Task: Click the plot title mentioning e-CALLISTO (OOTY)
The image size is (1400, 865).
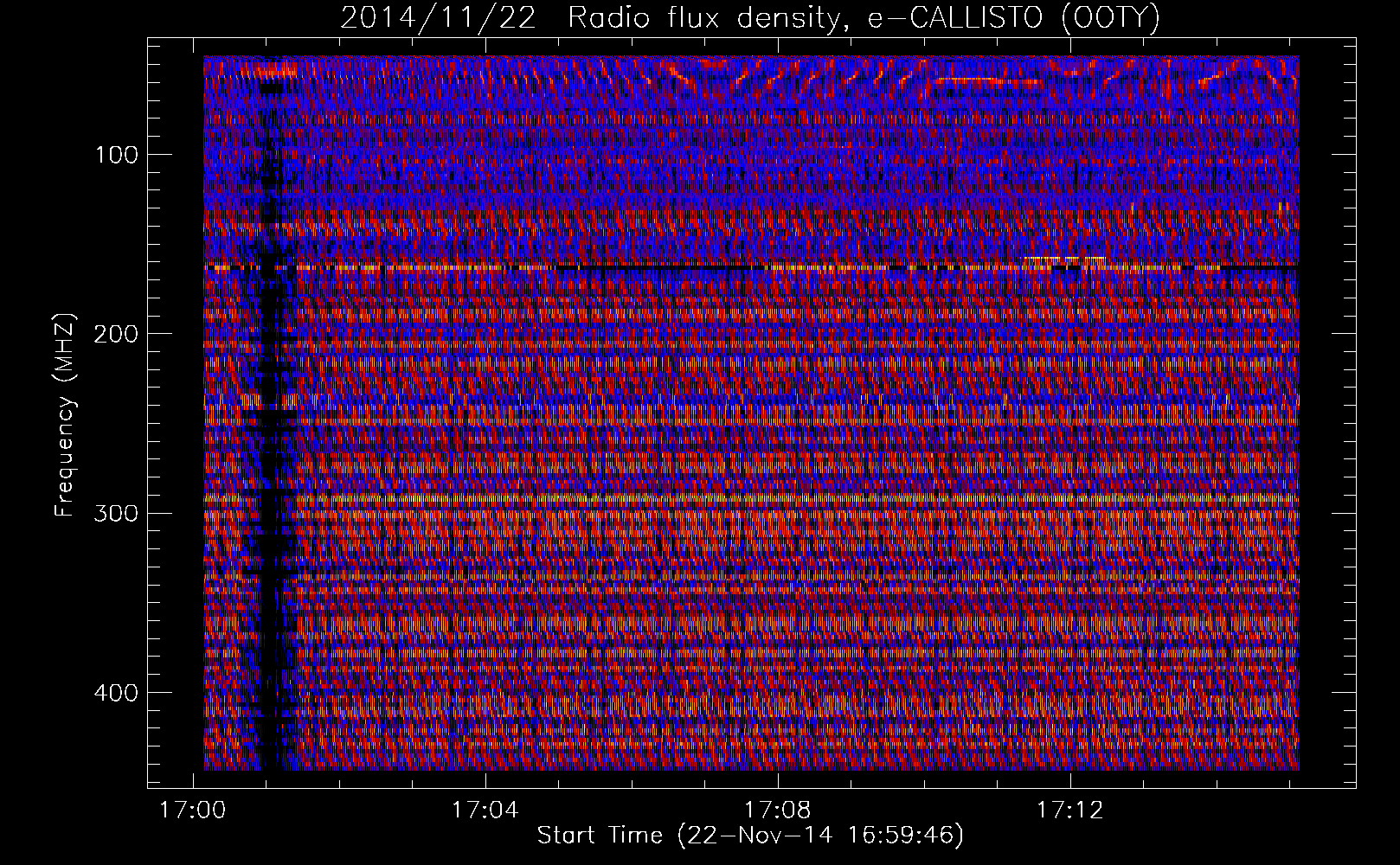Action: point(749,17)
